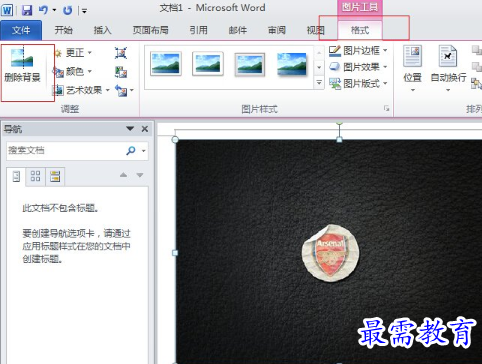Click the previous result up arrow
This screenshot has width=482, height=364.
(x=123, y=175)
